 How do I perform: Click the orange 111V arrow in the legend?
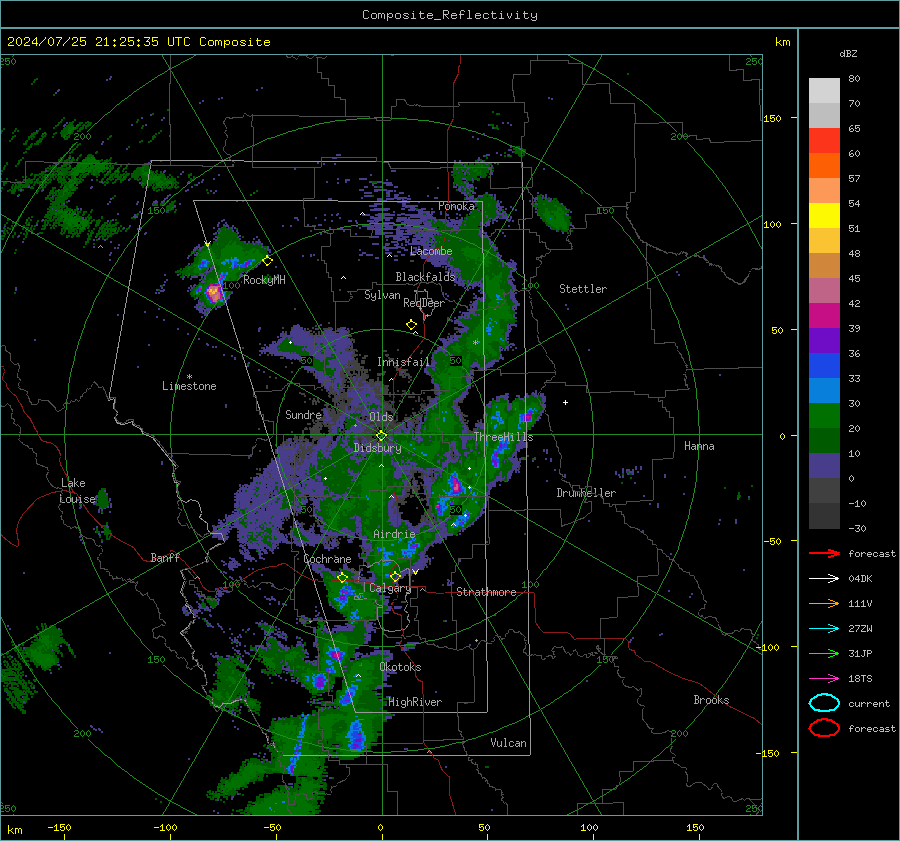pos(824,603)
